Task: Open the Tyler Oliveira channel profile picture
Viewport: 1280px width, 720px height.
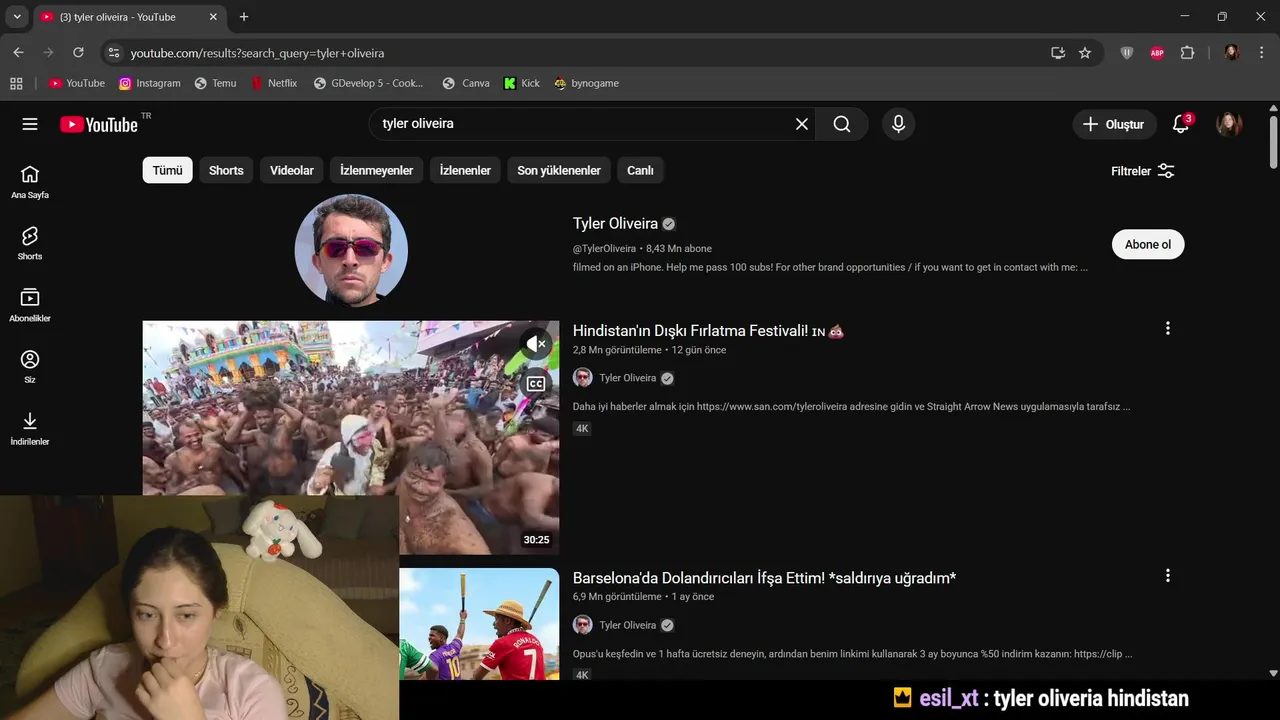Action: point(351,250)
